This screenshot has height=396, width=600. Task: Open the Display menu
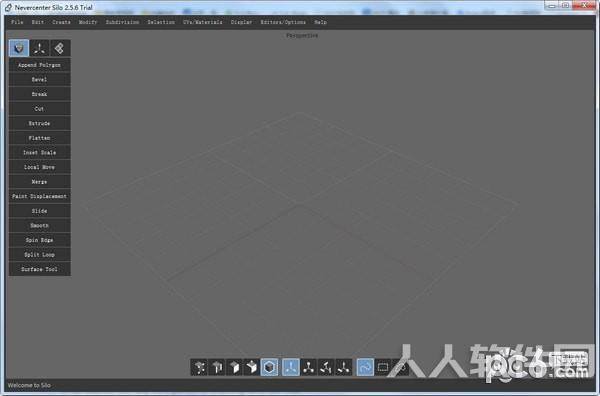click(x=241, y=22)
